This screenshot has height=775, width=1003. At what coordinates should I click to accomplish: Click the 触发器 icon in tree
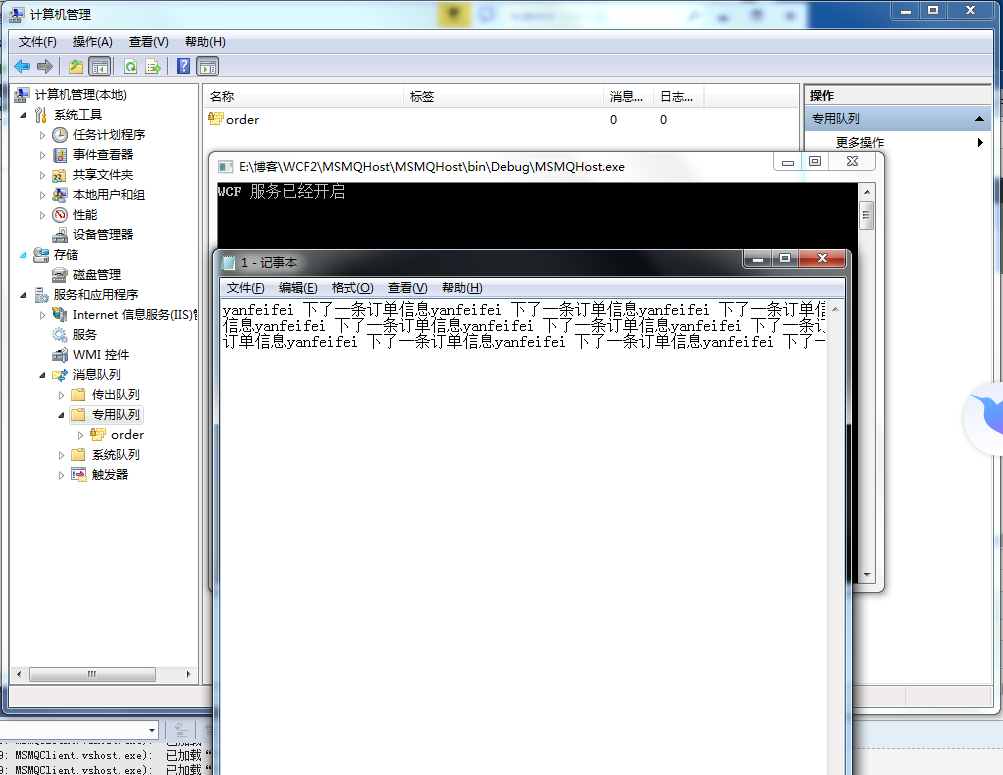pyautogui.click(x=79, y=474)
